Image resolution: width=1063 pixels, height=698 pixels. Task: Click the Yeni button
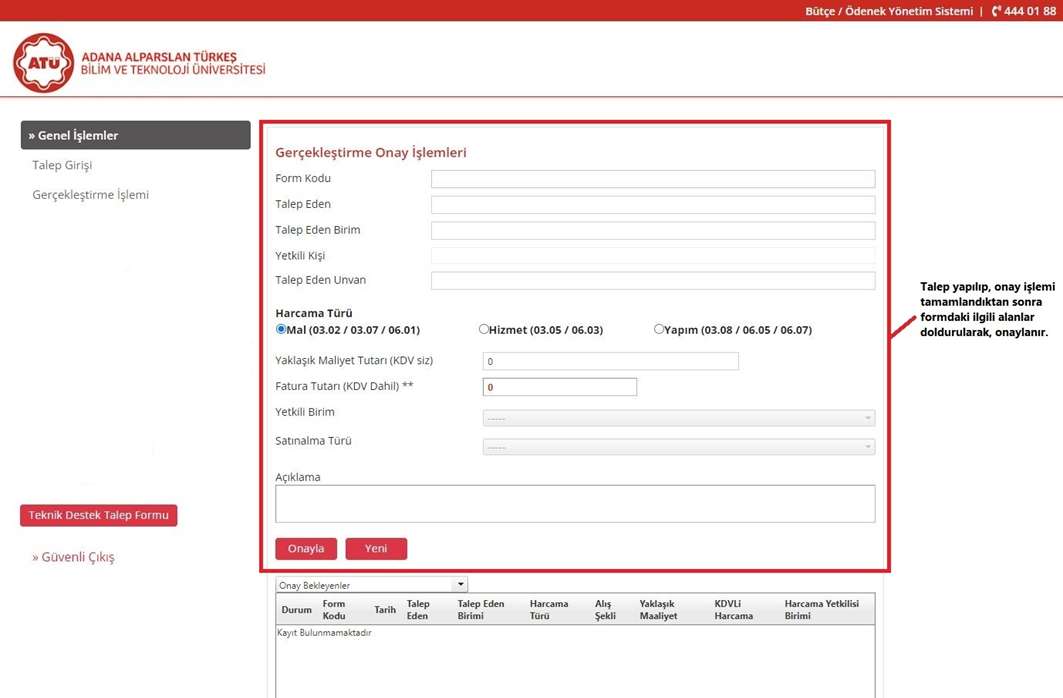376,549
